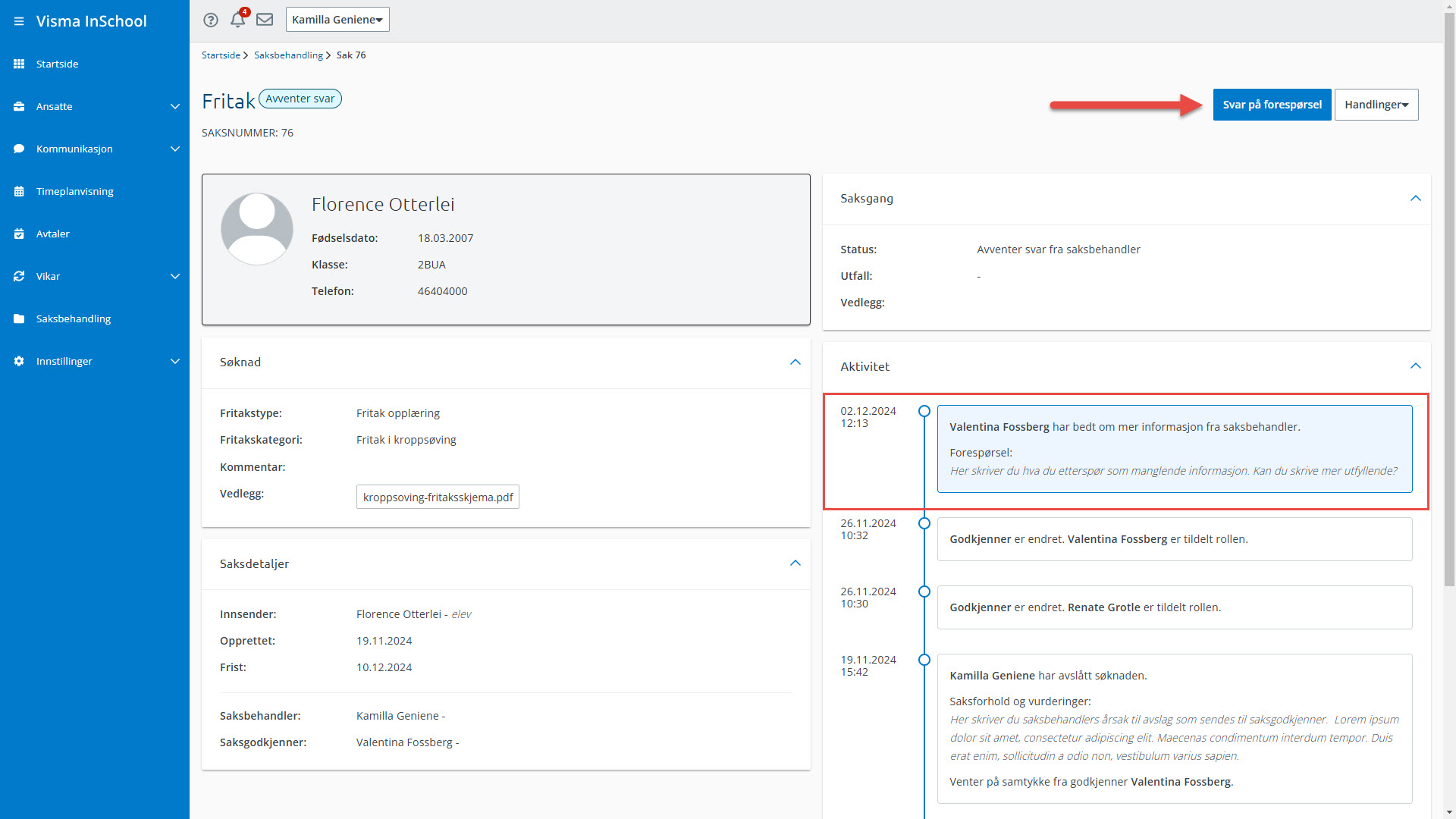1456x819 pixels.
Task: Open the kroppsoving-fritaksskjema.pdf attachment
Action: tap(438, 497)
